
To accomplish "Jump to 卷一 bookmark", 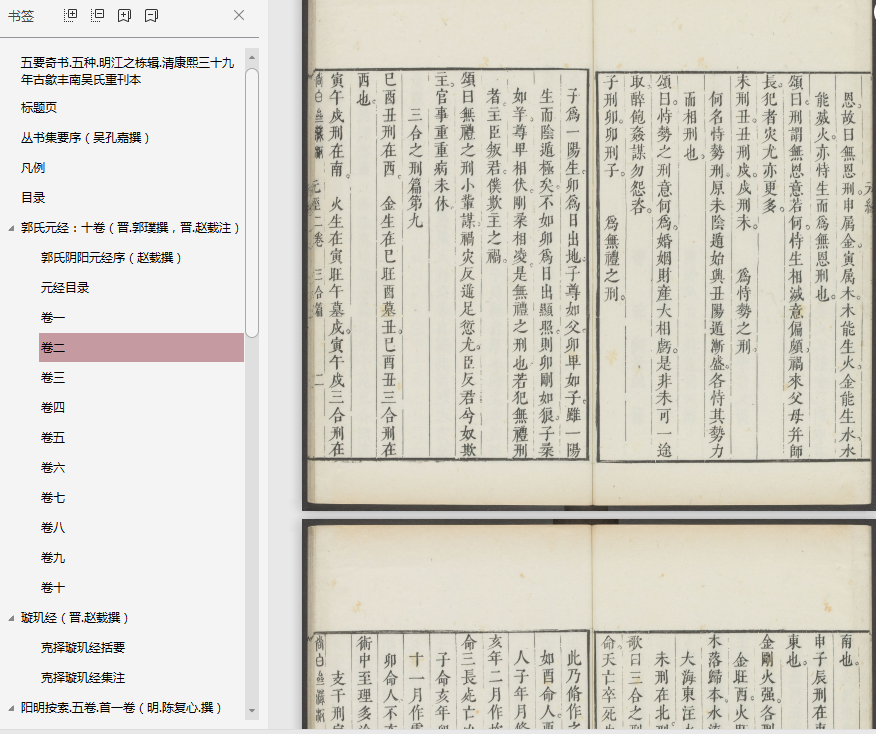I will coord(53,318).
